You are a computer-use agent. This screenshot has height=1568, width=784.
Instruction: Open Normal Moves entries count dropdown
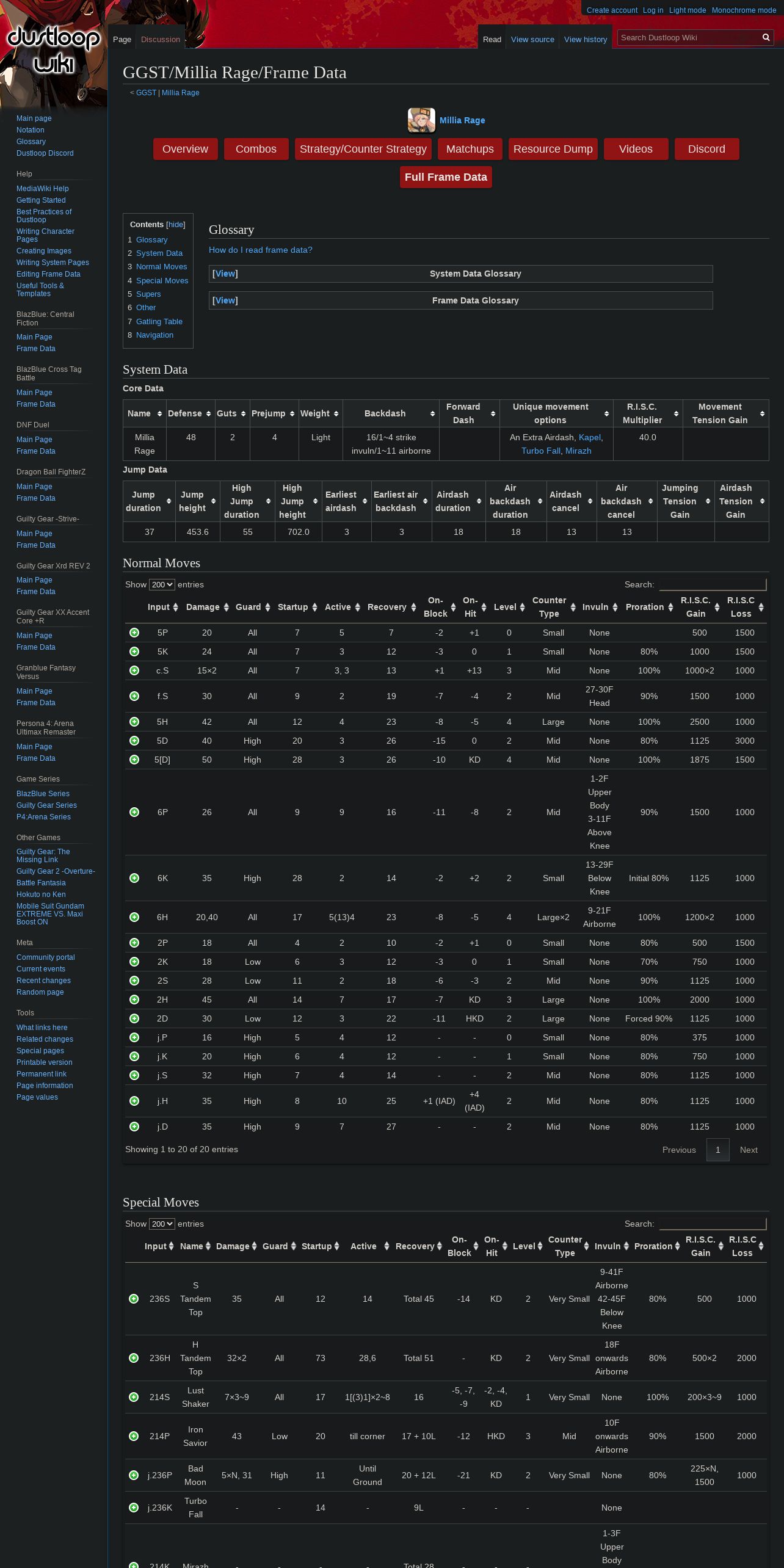(x=162, y=584)
